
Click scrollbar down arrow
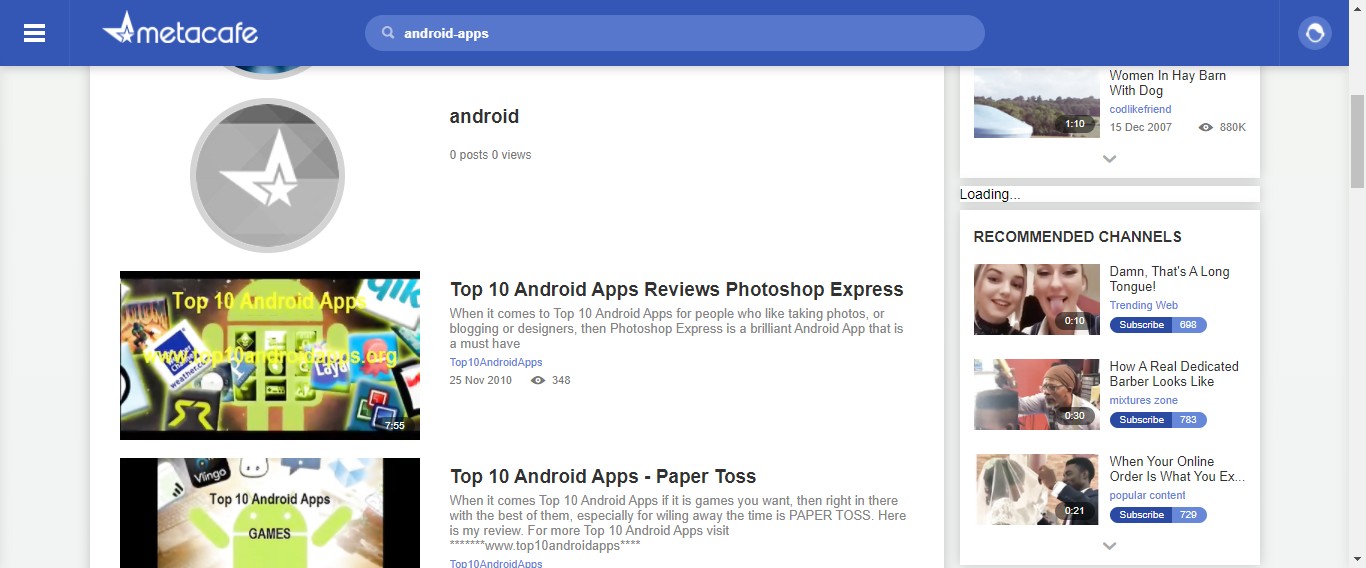pyautogui.click(x=1357, y=559)
